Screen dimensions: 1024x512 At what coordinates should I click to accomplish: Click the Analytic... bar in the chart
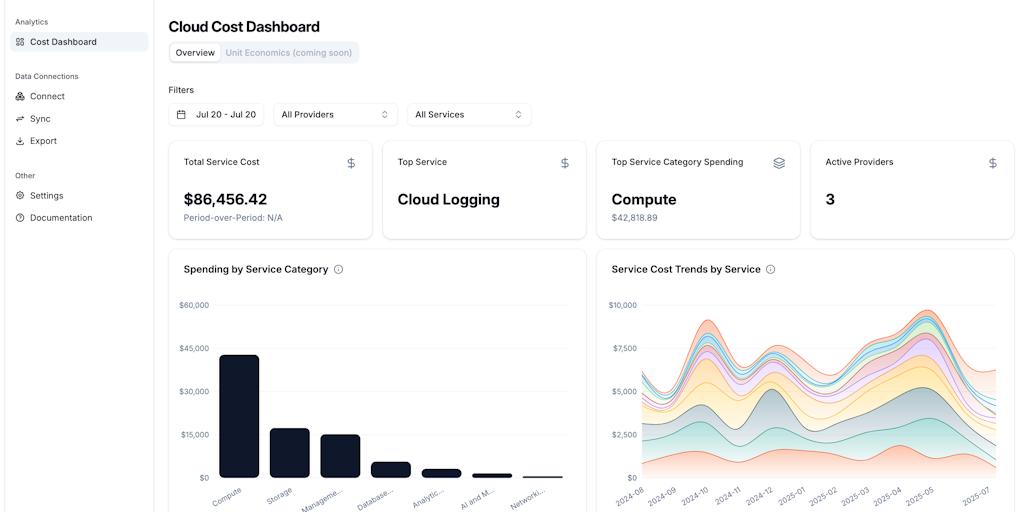coord(441,473)
